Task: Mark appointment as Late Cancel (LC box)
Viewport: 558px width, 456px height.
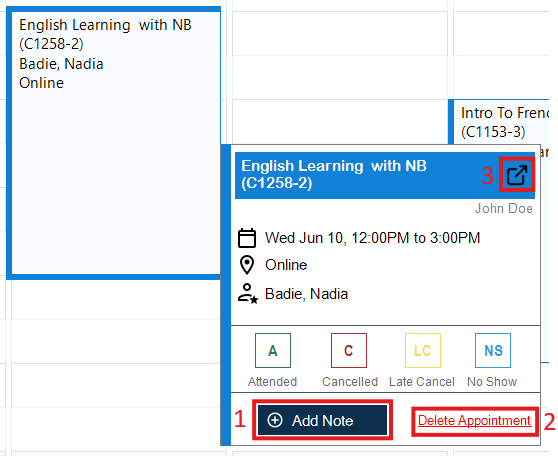Action: [x=422, y=350]
